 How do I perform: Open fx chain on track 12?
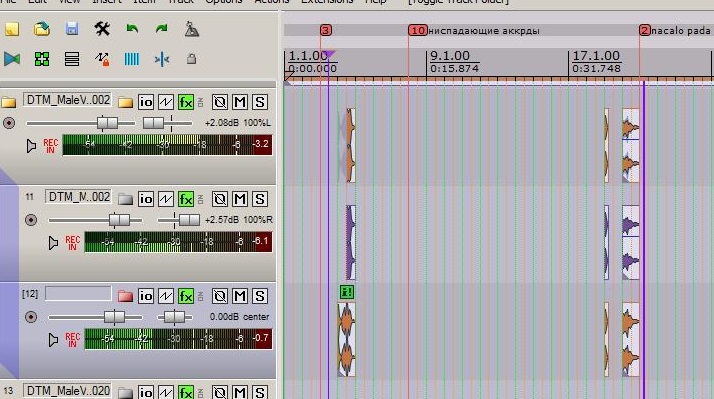point(186,296)
